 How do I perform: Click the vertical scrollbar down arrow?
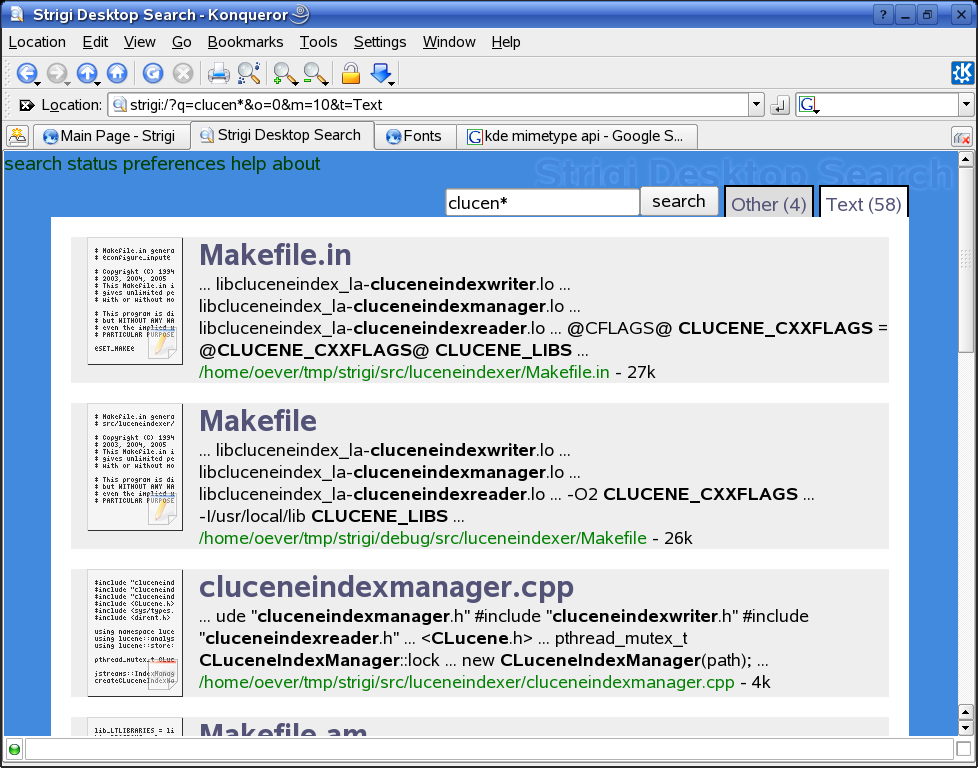965,729
